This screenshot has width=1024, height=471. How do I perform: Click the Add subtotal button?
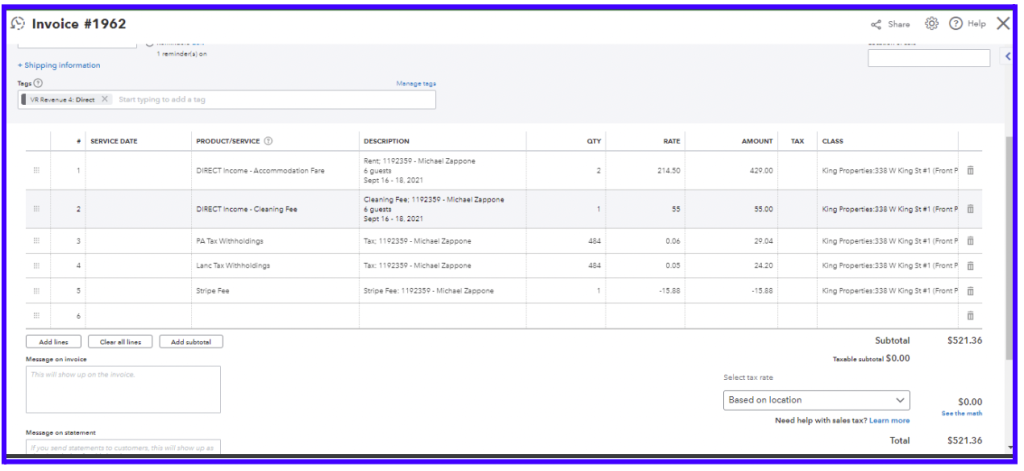(191, 342)
